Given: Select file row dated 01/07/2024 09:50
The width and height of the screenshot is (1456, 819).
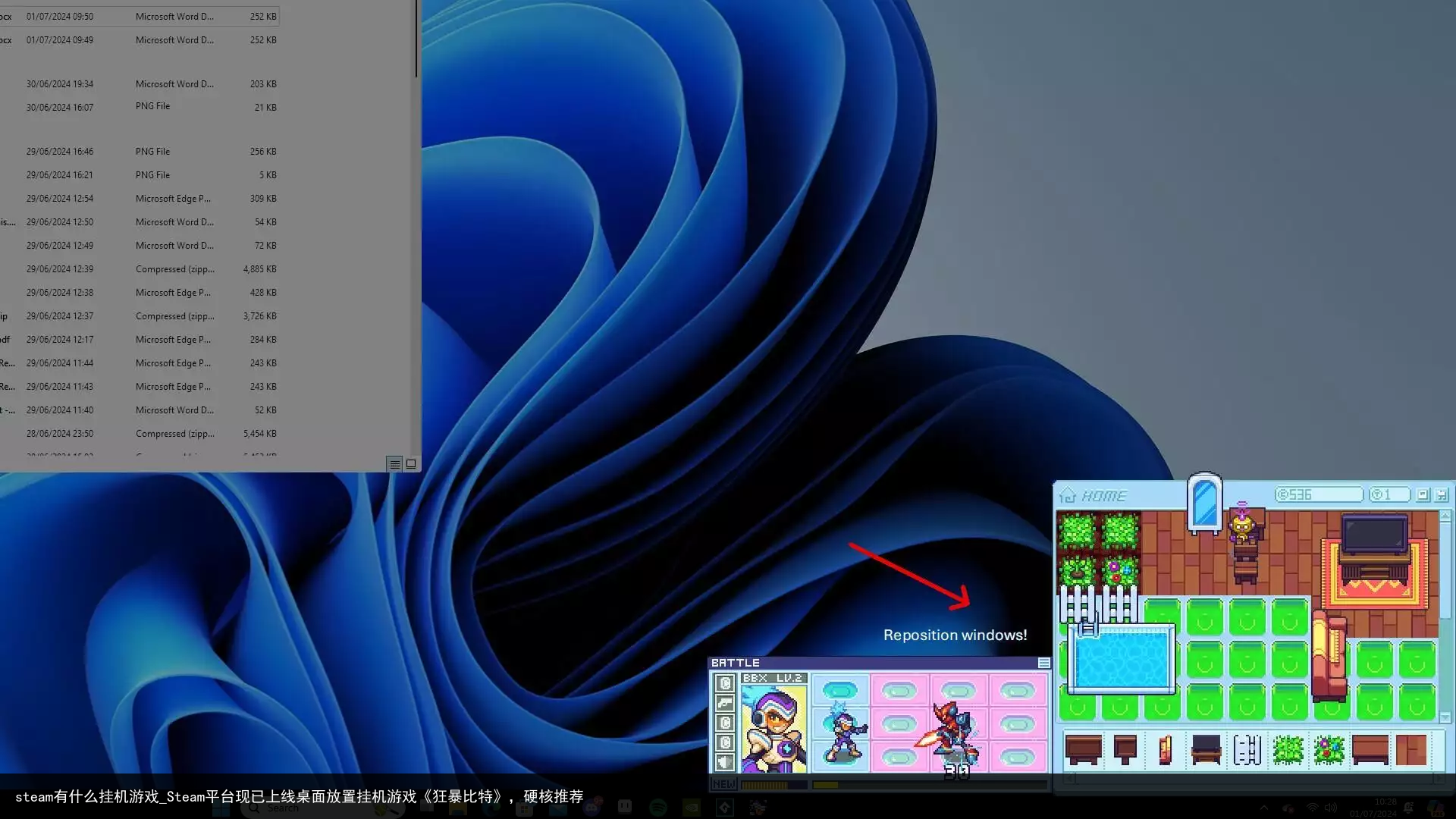Looking at the screenshot, I should 140,16.
